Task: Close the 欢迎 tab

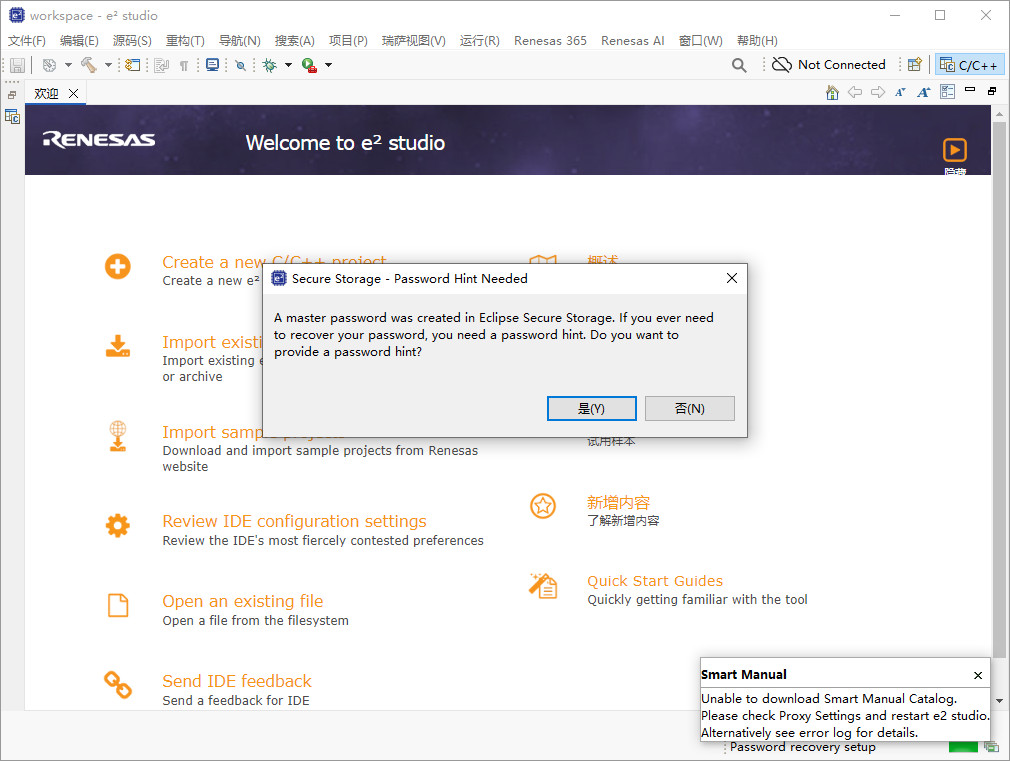Action: pyautogui.click(x=73, y=93)
